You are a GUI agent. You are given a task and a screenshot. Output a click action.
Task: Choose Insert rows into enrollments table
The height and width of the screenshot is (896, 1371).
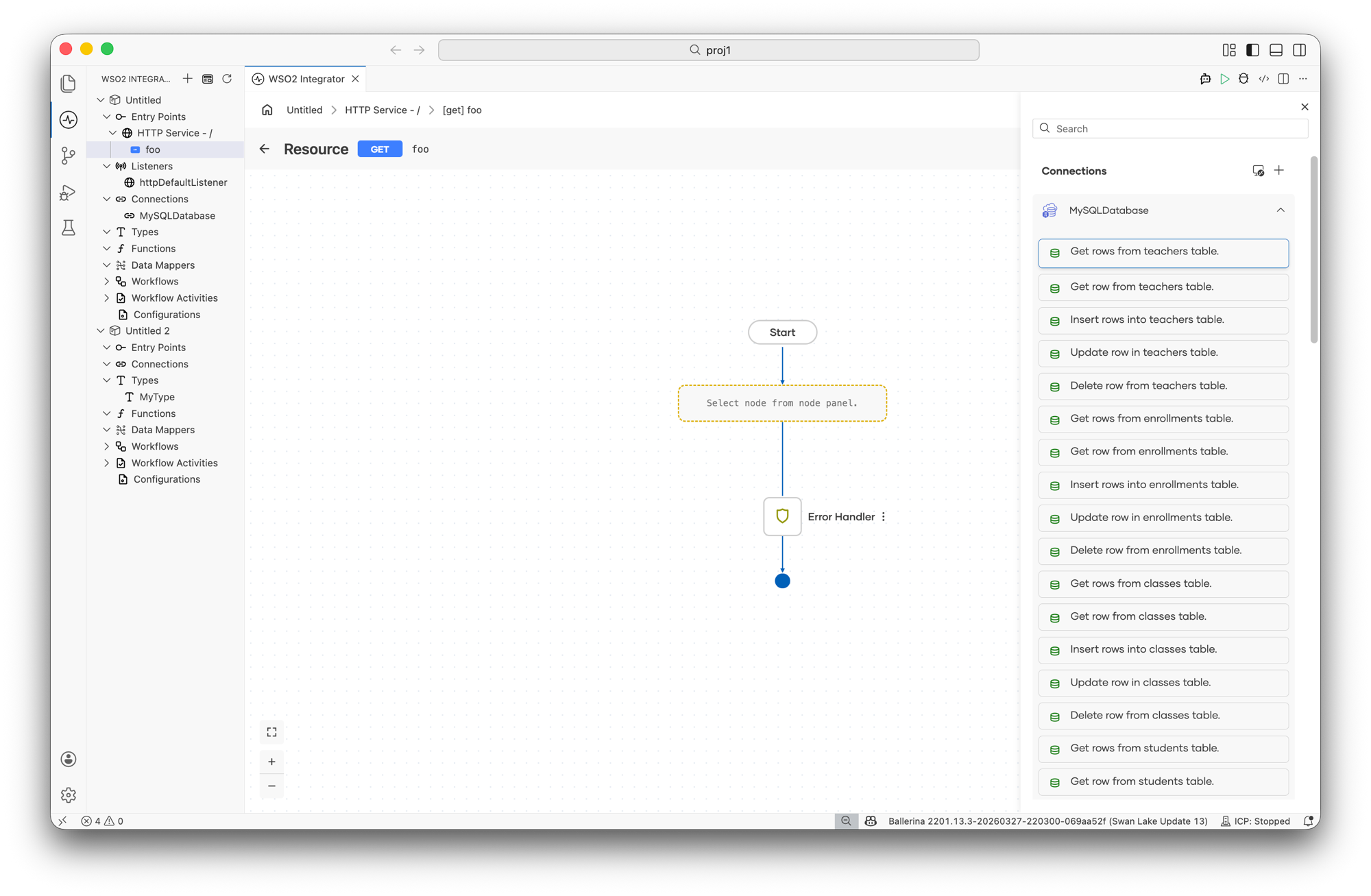click(1163, 485)
